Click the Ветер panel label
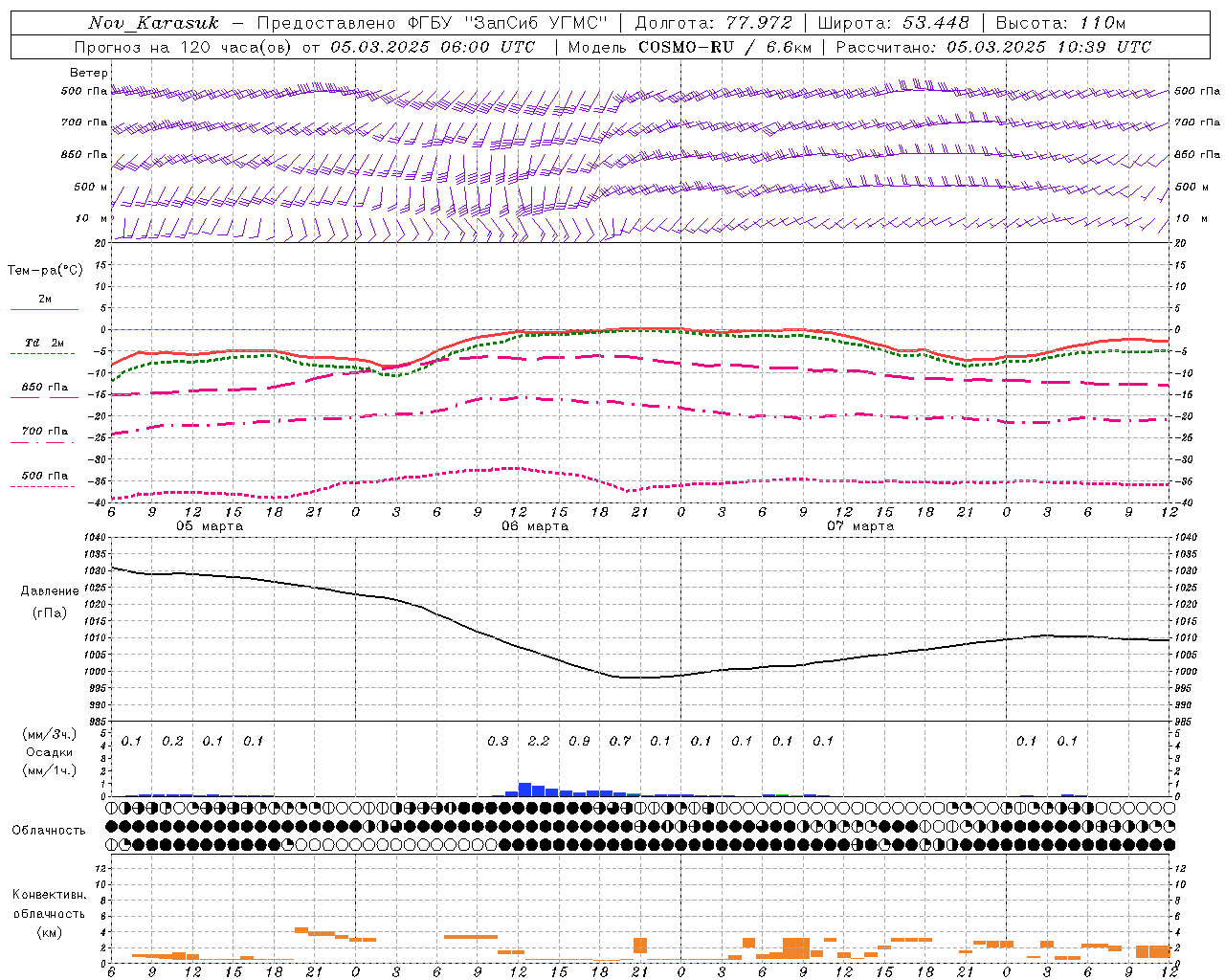The width and height of the screenshot is (1225, 980). tap(88, 73)
